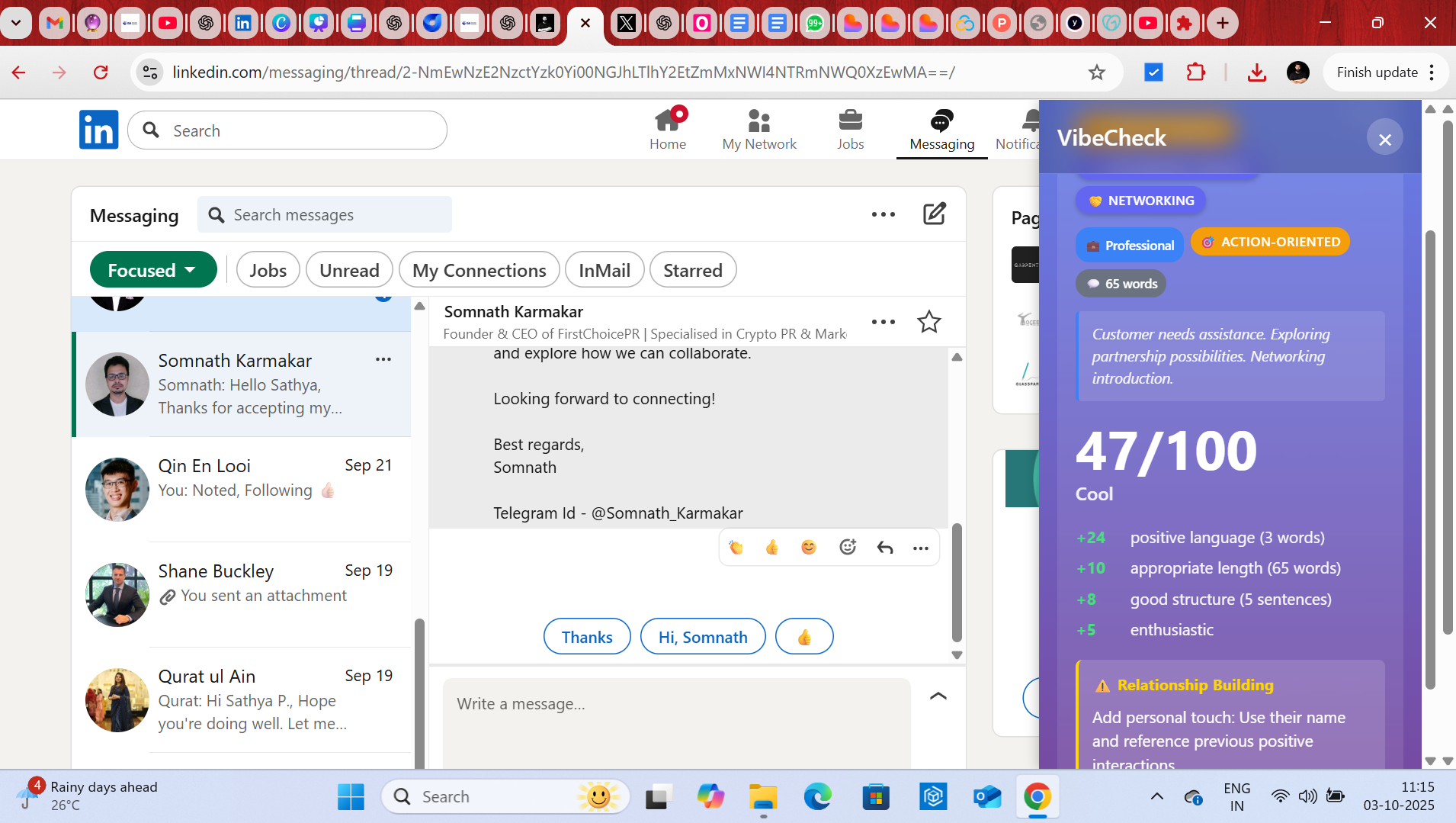
Task: Switch to the X browser tab
Action: click(x=626, y=23)
